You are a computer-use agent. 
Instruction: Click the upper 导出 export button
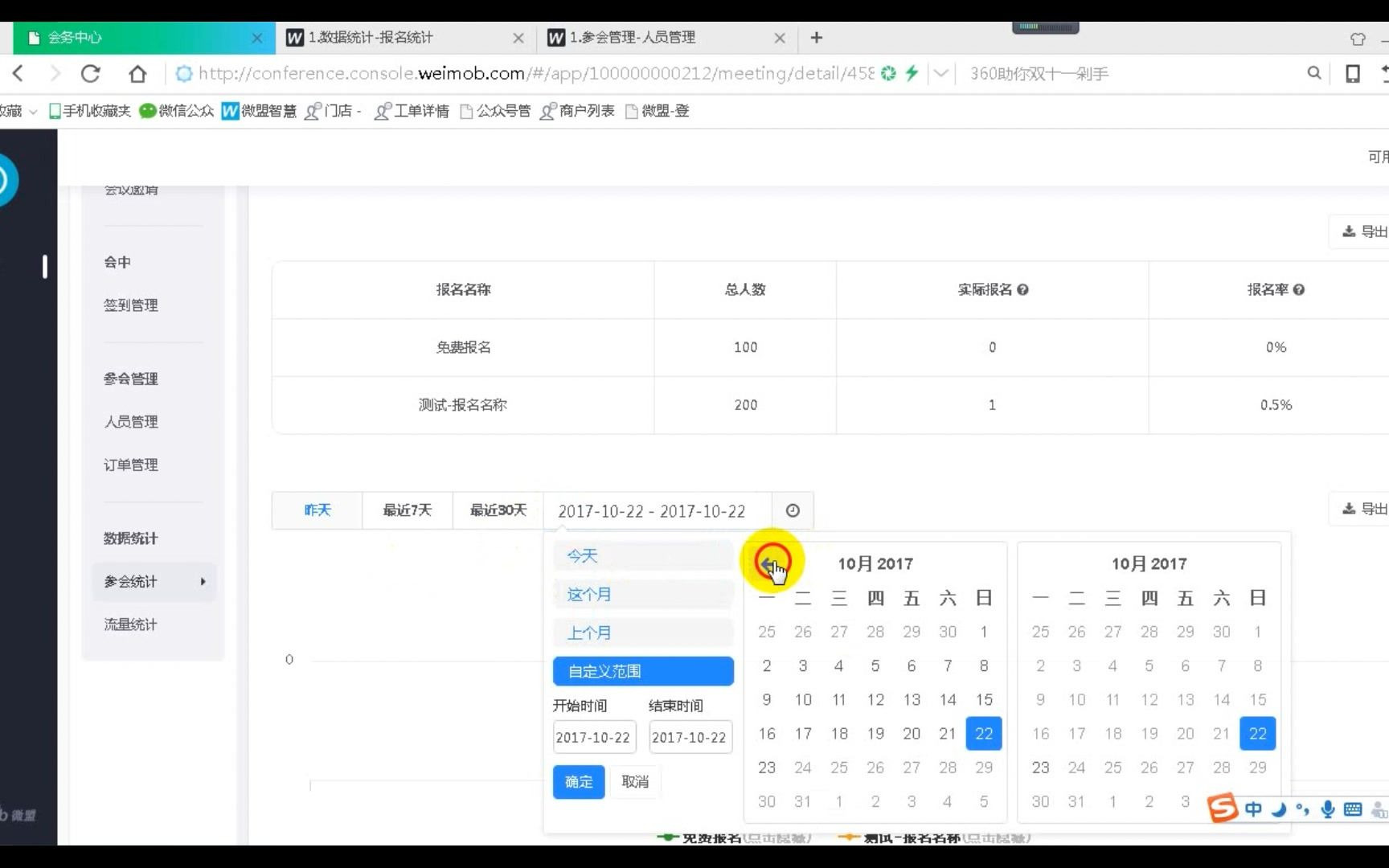click(1364, 231)
